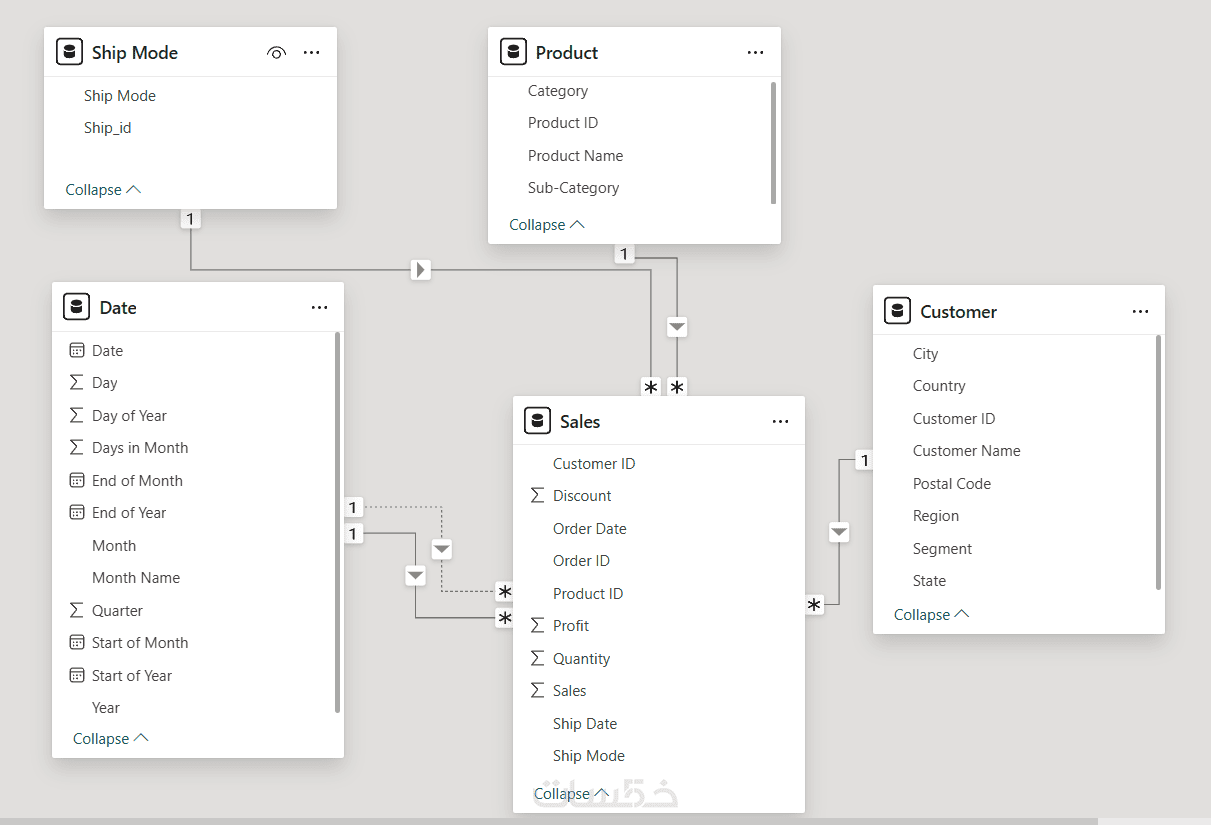Select Customer Name field in Customer table

click(966, 451)
